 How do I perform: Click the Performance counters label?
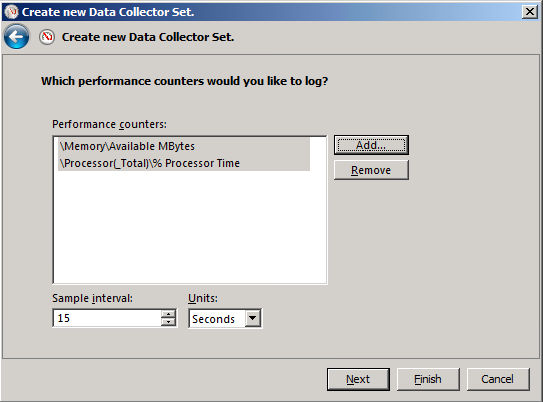(109, 124)
